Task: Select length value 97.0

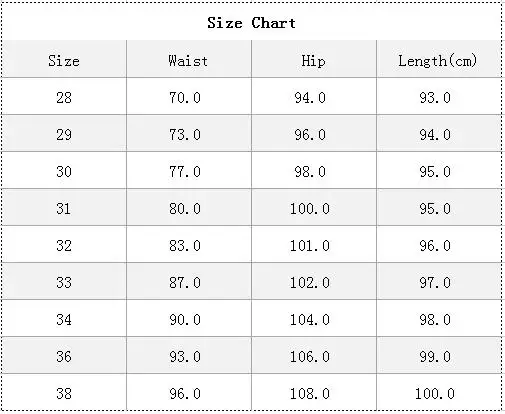Action: pos(435,283)
